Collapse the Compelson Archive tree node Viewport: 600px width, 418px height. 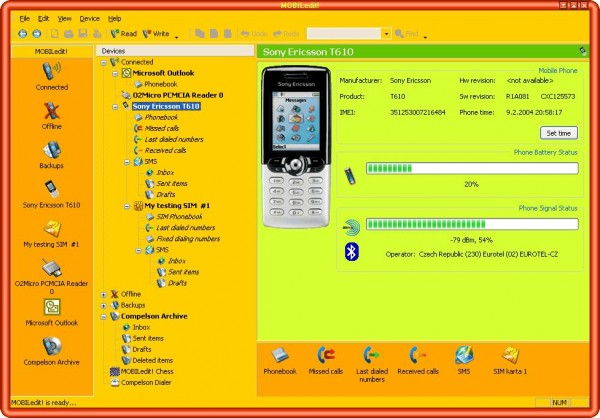[104, 317]
